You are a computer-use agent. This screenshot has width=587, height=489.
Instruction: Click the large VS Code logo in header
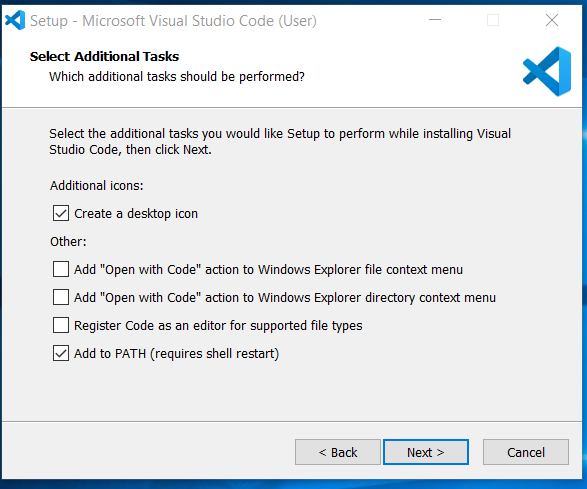547,72
